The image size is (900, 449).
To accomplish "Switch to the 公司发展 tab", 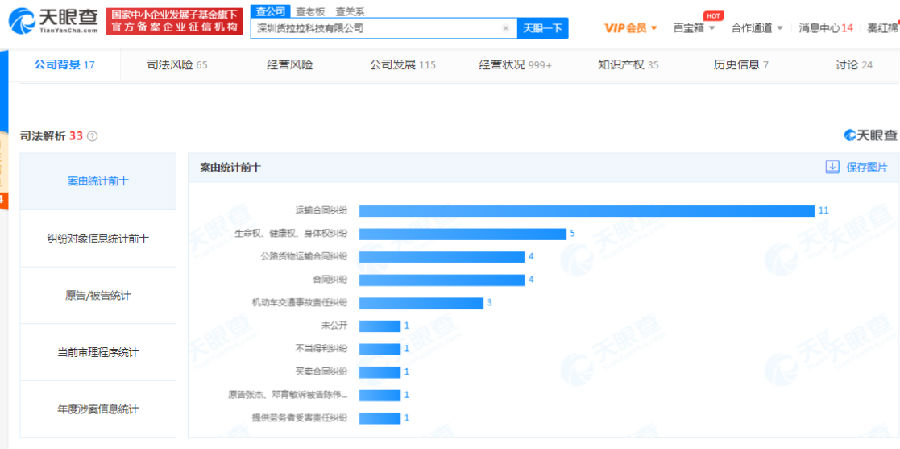I will coord(402,65).
